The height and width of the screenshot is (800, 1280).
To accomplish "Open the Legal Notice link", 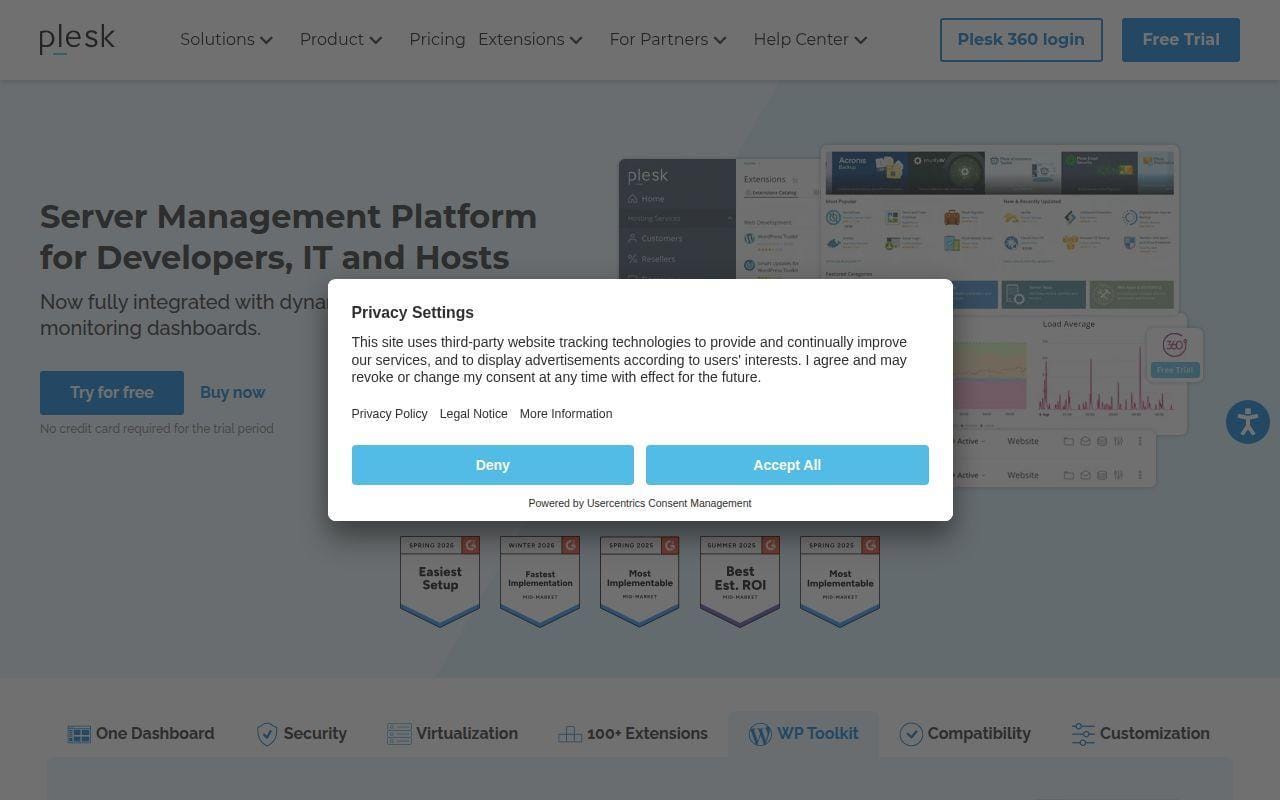I will (x=474, y=414).
